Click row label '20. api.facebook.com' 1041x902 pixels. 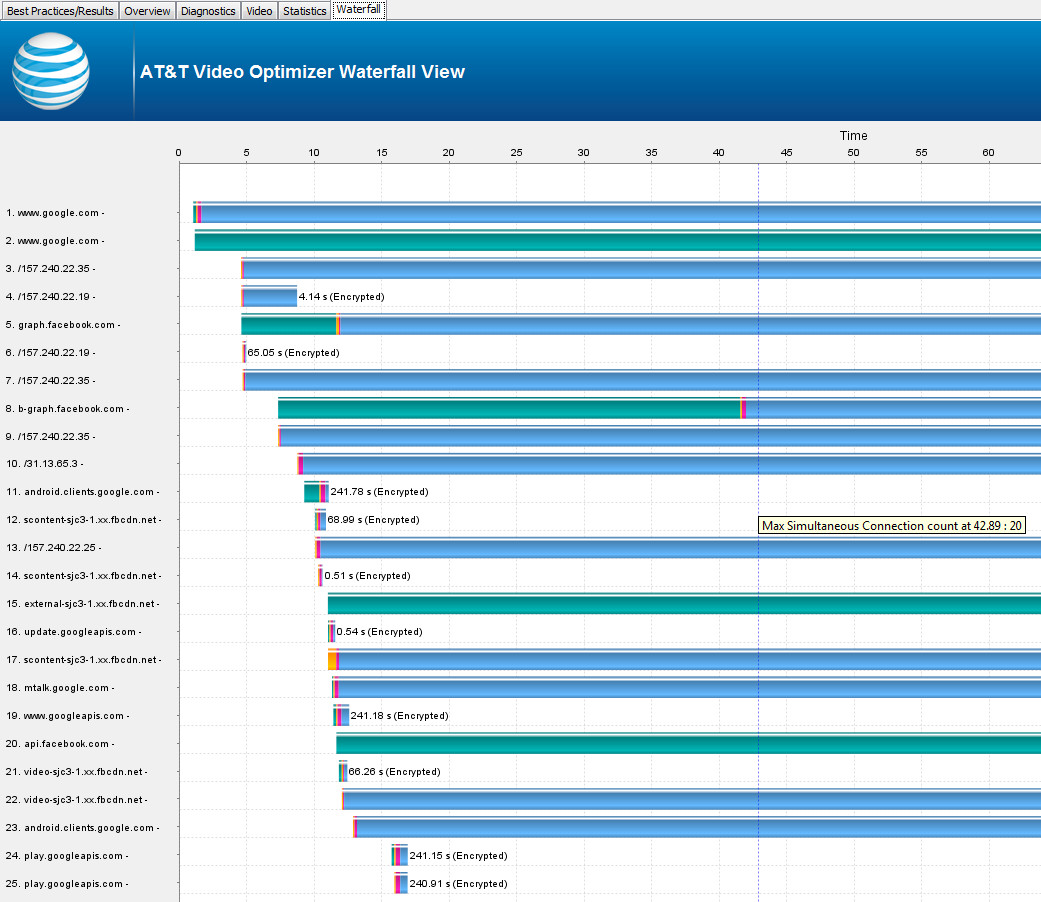click(x=60, y=743)
